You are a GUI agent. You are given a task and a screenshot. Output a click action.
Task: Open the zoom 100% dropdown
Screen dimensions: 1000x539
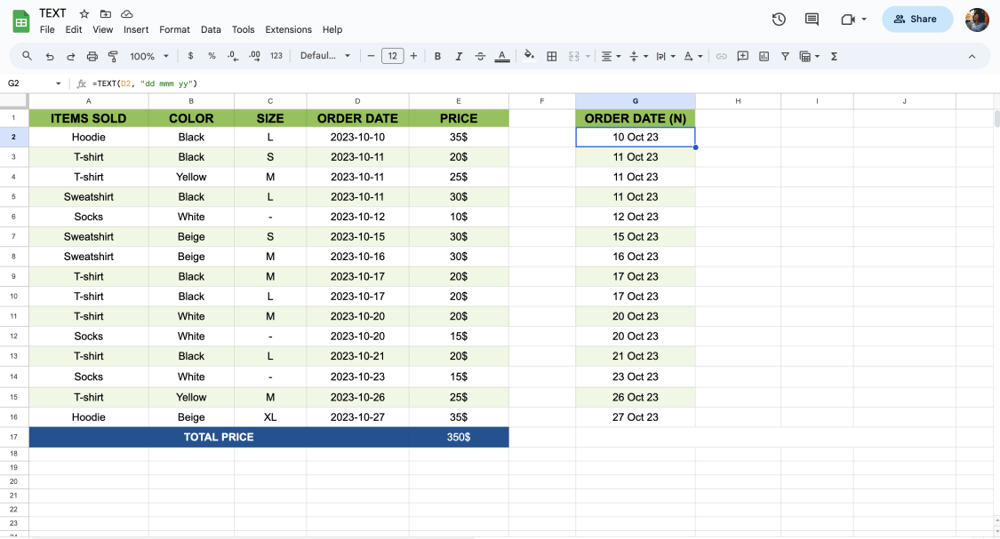(x=148, y=57)
